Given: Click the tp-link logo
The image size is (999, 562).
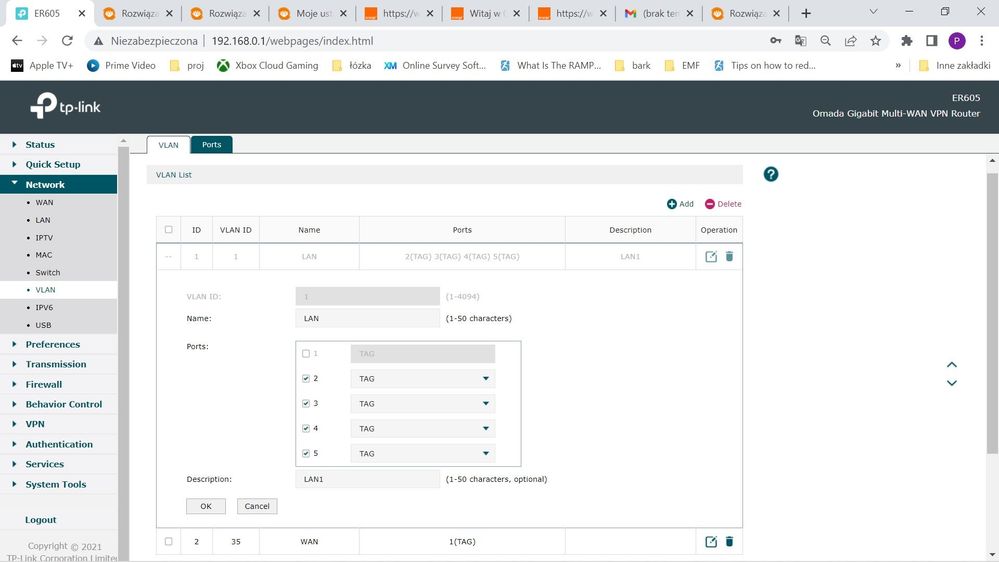Looking at the screenshot, I should tap(66, 106).
